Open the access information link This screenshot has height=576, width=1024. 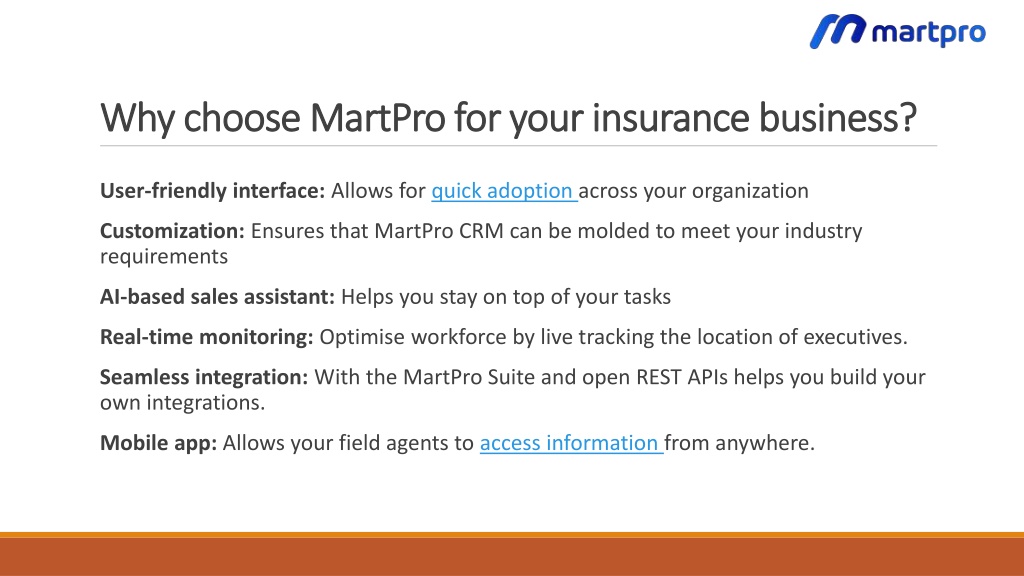click(x=571, y=443)
